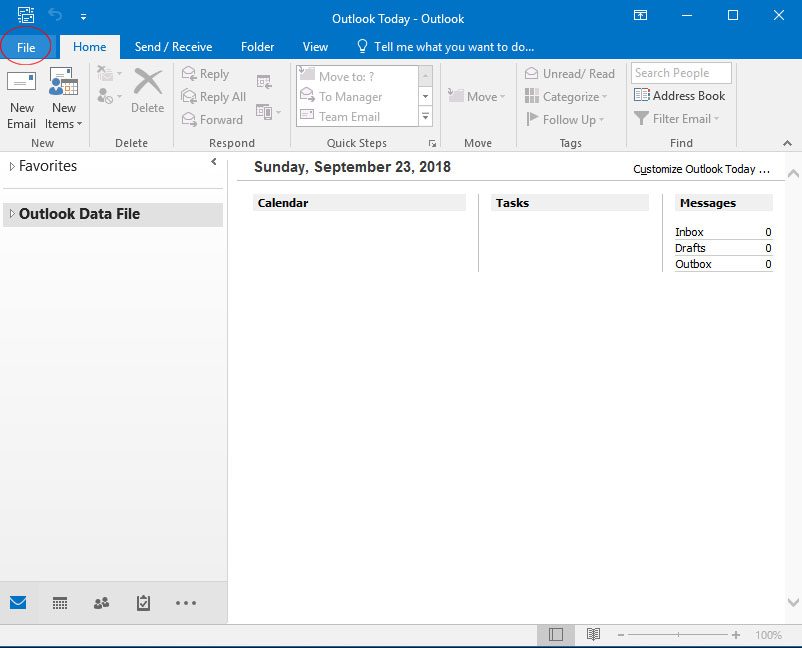The height and width of the screenshot is (648, 802).
Task: Switch to Mail view
Action: point(18,602)
